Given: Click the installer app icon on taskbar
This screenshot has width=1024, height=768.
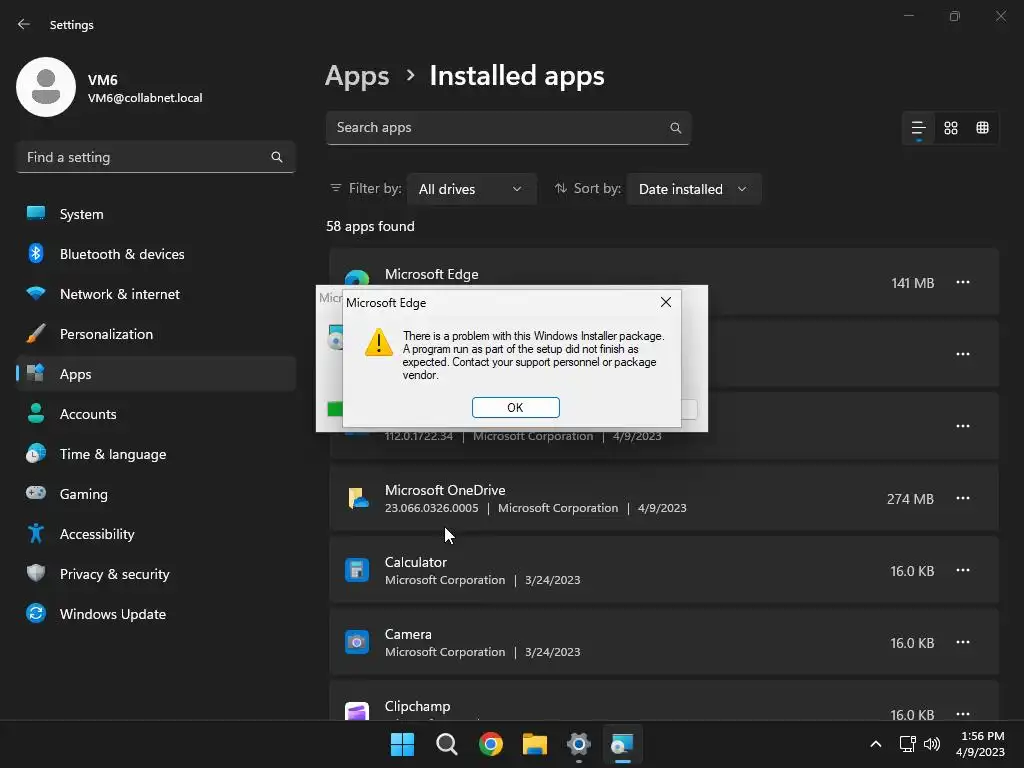Looking at the screenshot, I should (x=622, y=744).
